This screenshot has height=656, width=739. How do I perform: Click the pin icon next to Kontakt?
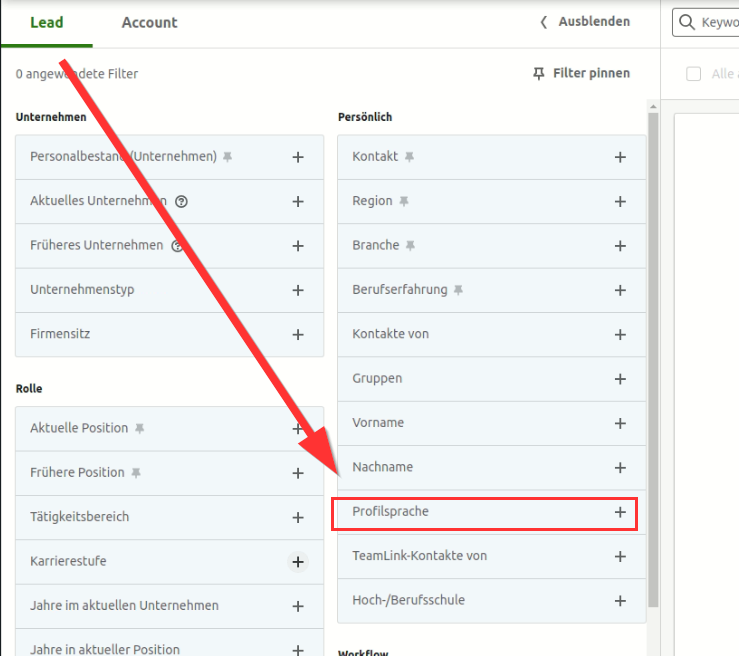click(409, 157)
